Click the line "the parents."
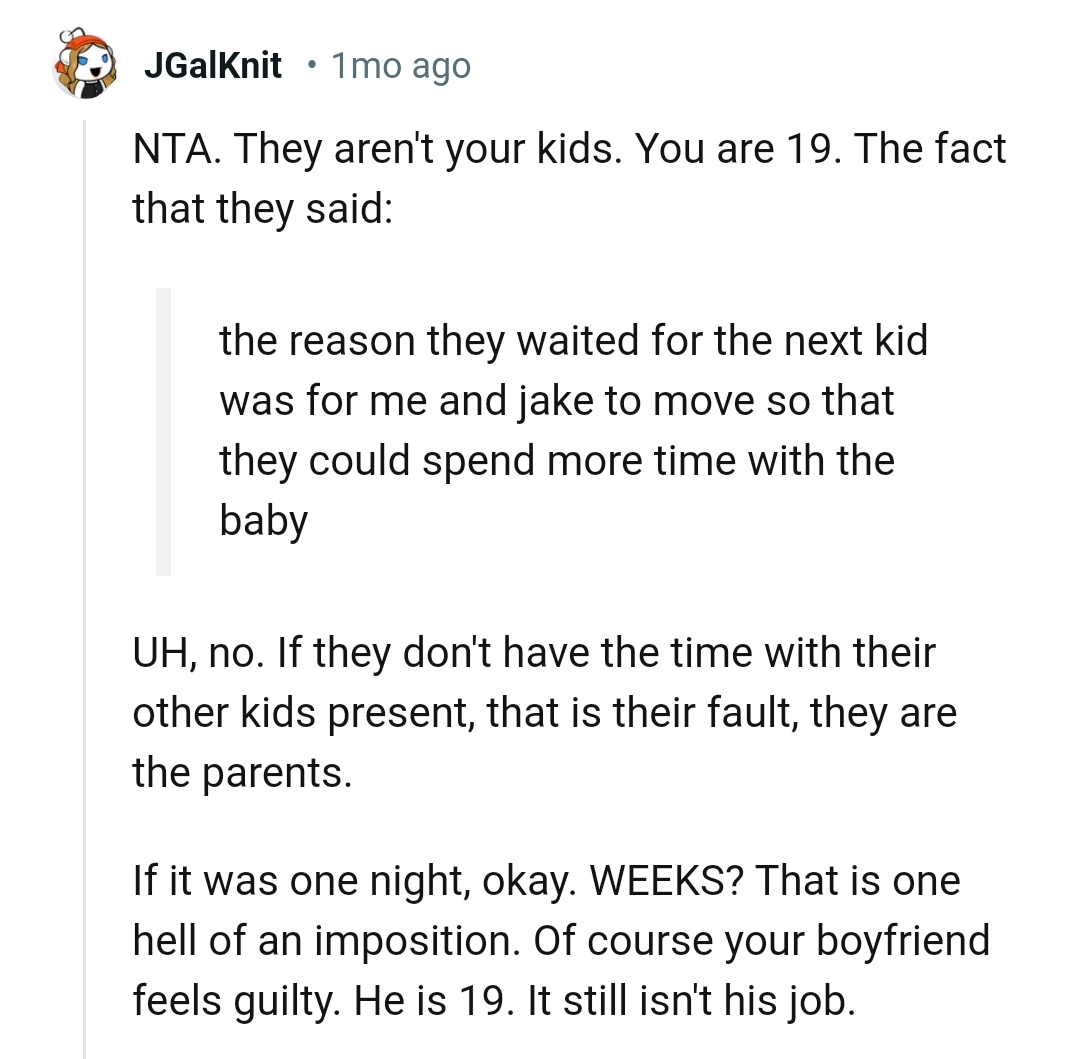Image resolution: width=1080 pixels, height=1059 pixels. click(242, 773)
